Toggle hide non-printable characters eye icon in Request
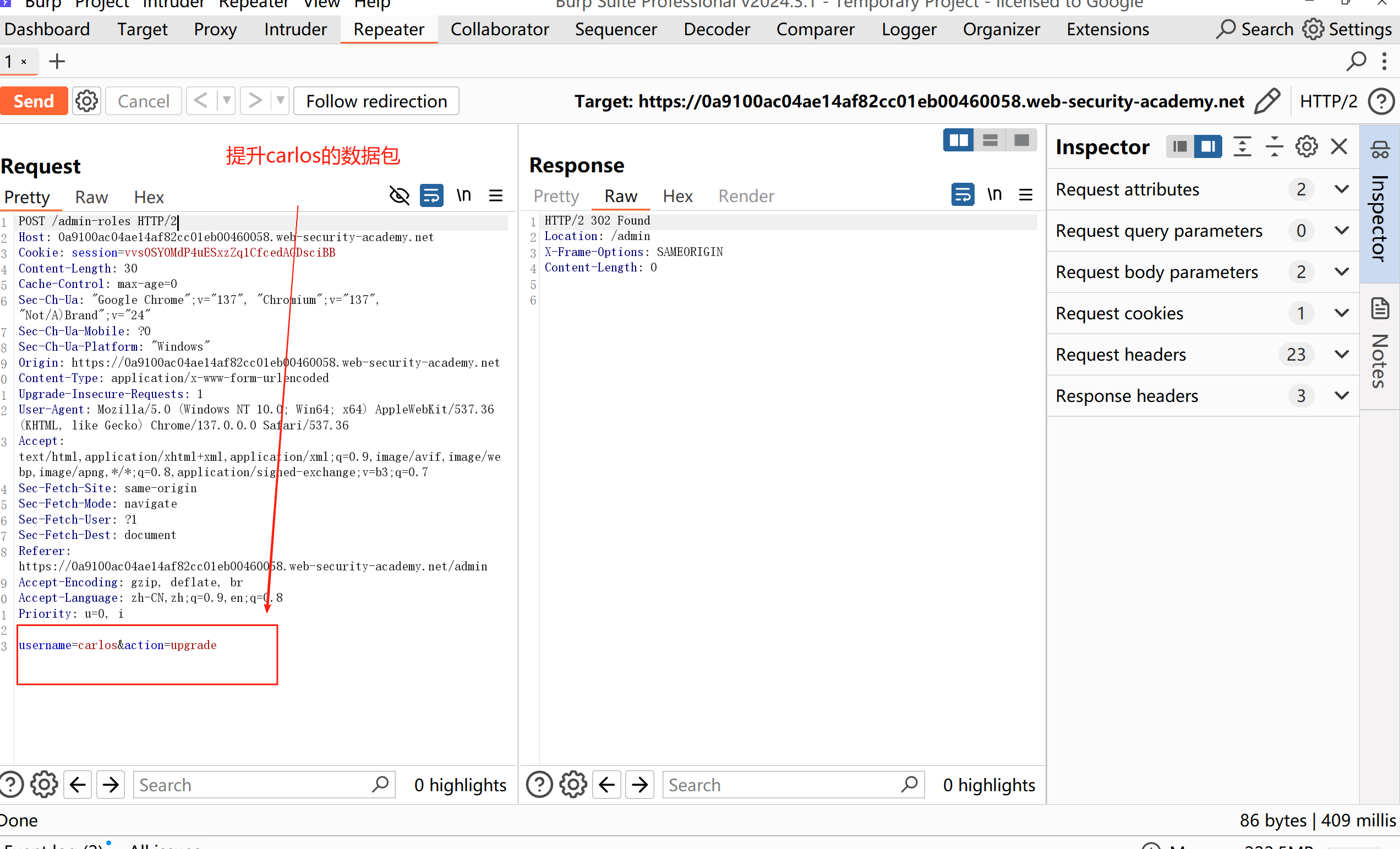 pyautogui.click(x=399, y=196)
